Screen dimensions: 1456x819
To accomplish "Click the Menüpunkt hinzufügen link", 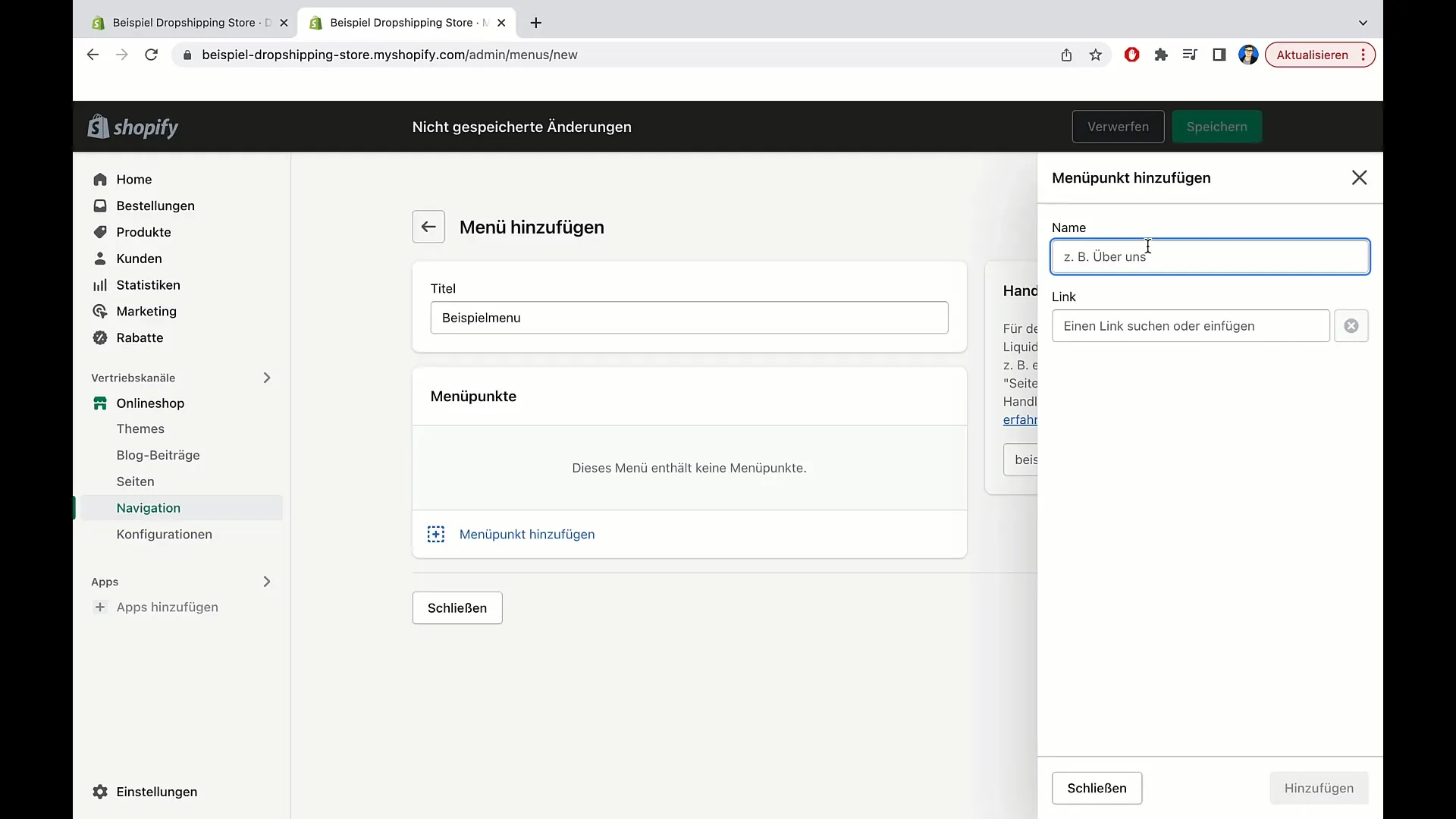I will click(527, 535).
